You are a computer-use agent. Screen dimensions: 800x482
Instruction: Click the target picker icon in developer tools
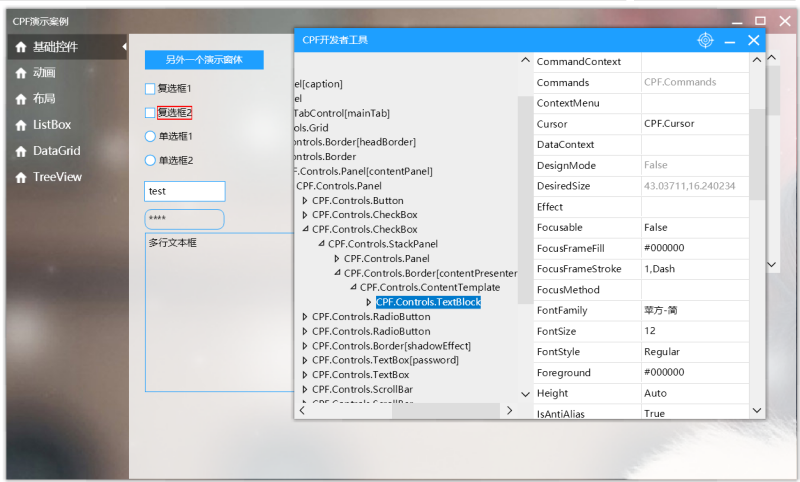[x=705, y=40]
